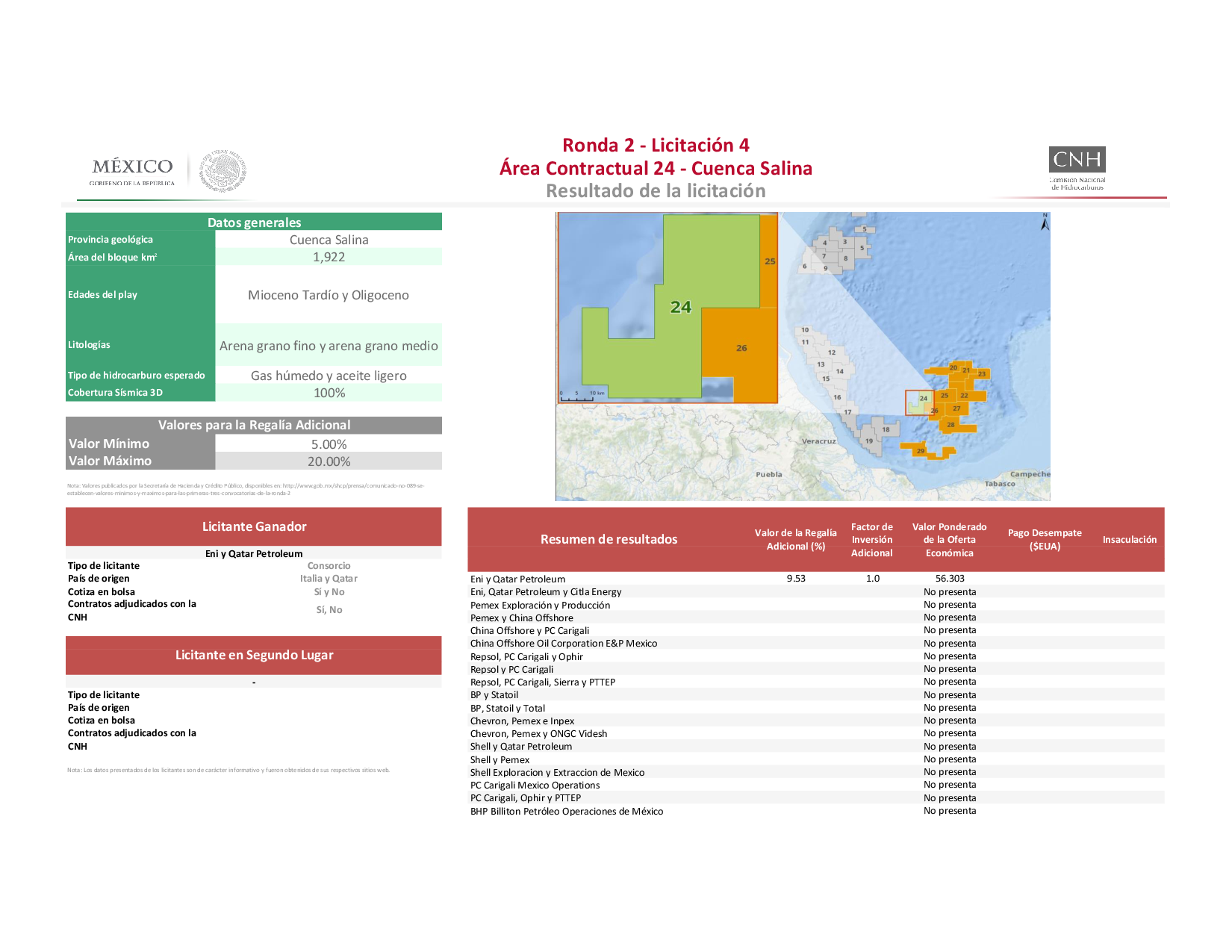Click the block area value '1,922'
The width and height of the screenshot is (1232, 952).
pos(329,257)
